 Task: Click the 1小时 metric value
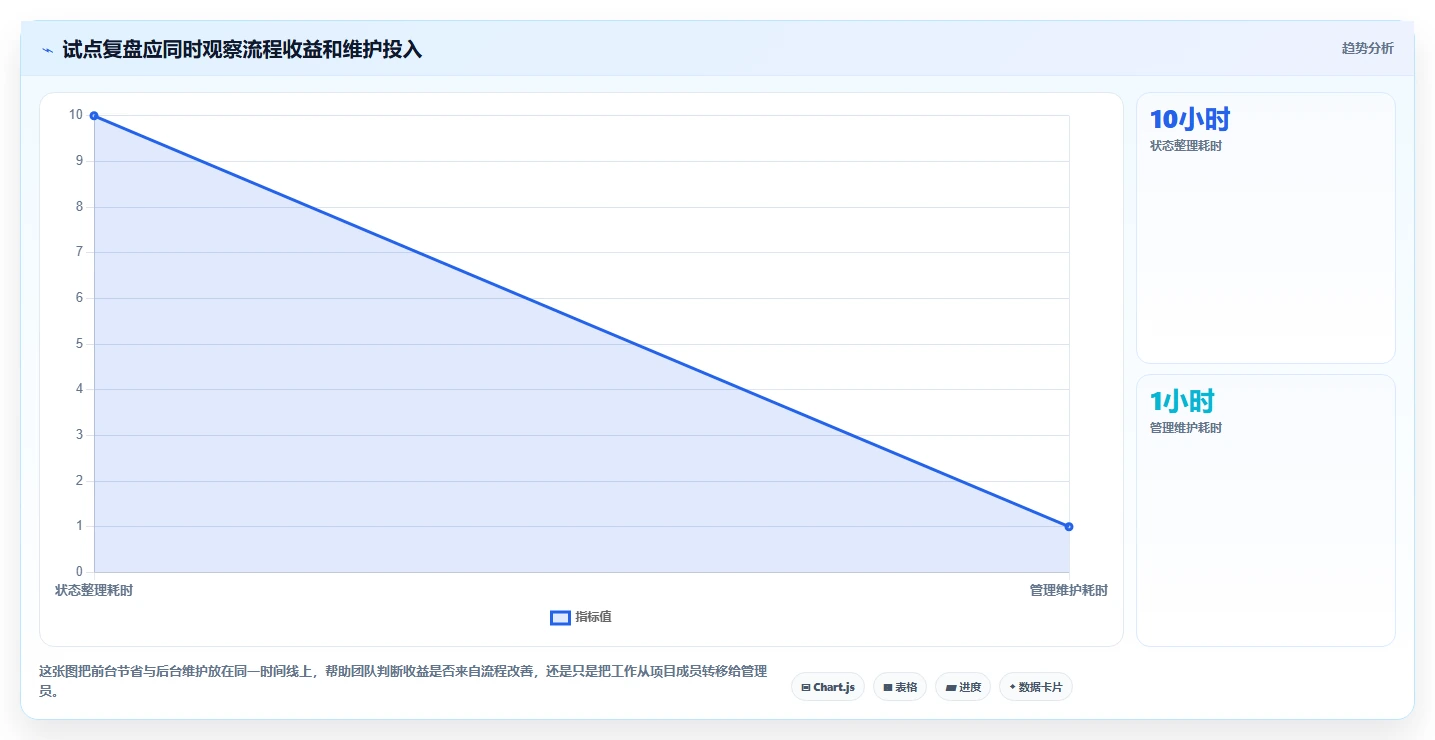1182,402
